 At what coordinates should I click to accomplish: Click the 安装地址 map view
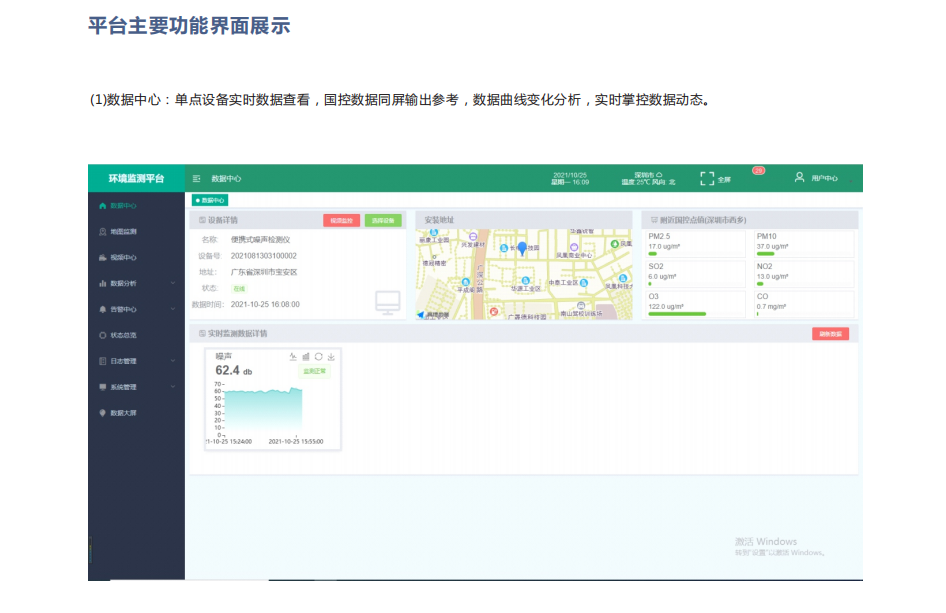tap(524, 274)
